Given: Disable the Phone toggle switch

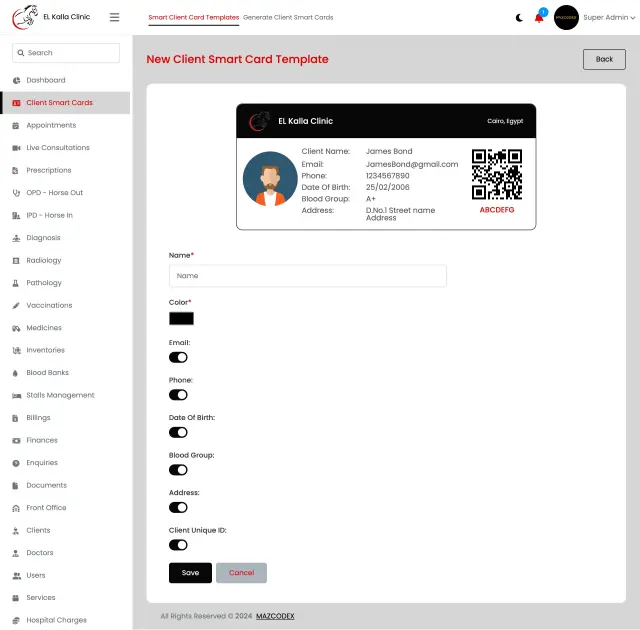Looking at the screenshot, I should tap(178, 395).
